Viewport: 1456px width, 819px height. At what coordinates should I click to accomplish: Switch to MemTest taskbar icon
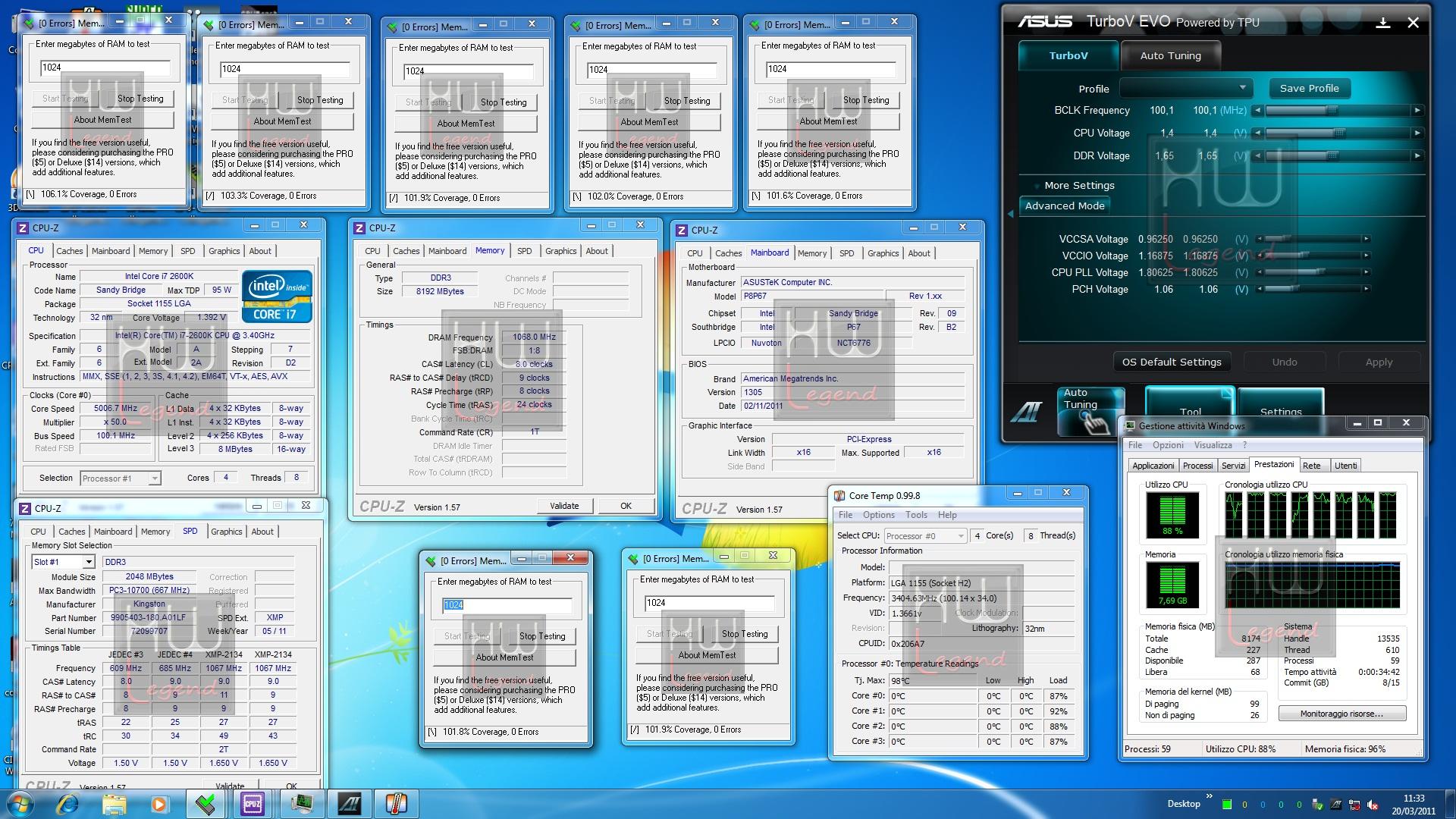205,804
